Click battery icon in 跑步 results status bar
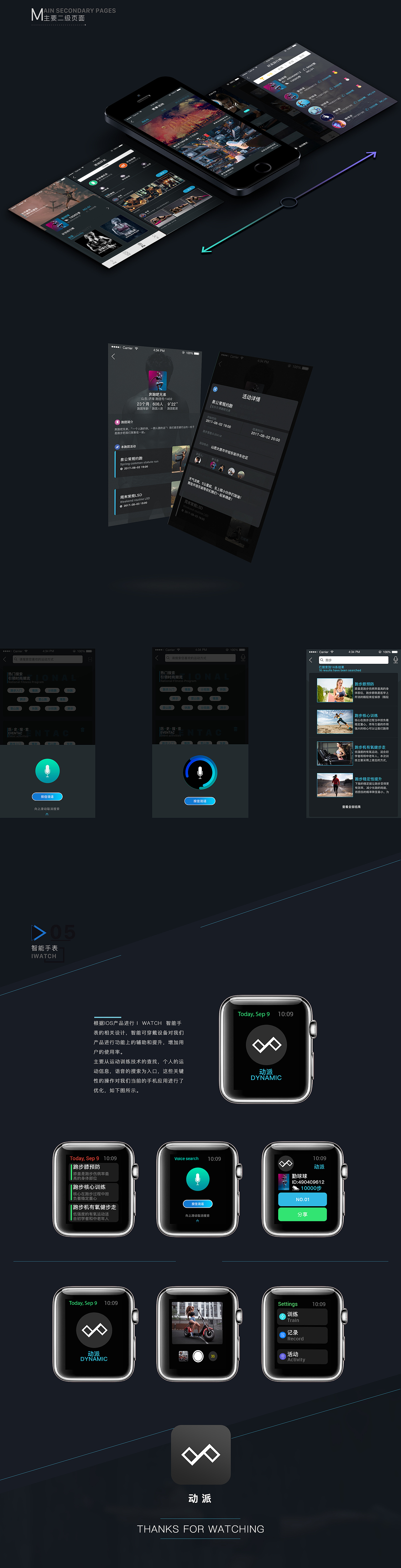The height and width of the screenshot is (1568, 401). 395,651
